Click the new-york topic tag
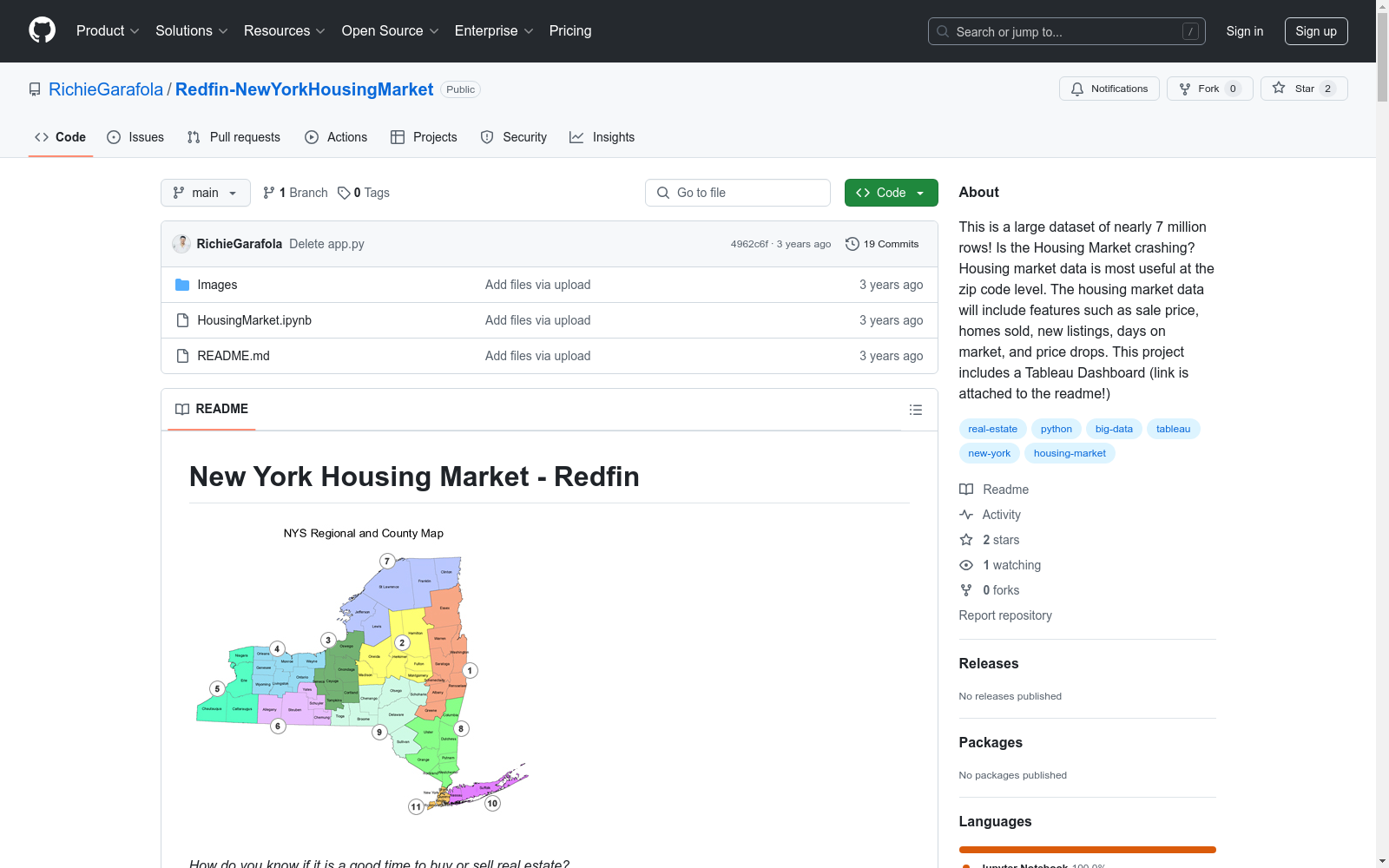This screenshot has width=1389, height=868. pos(990,453)
